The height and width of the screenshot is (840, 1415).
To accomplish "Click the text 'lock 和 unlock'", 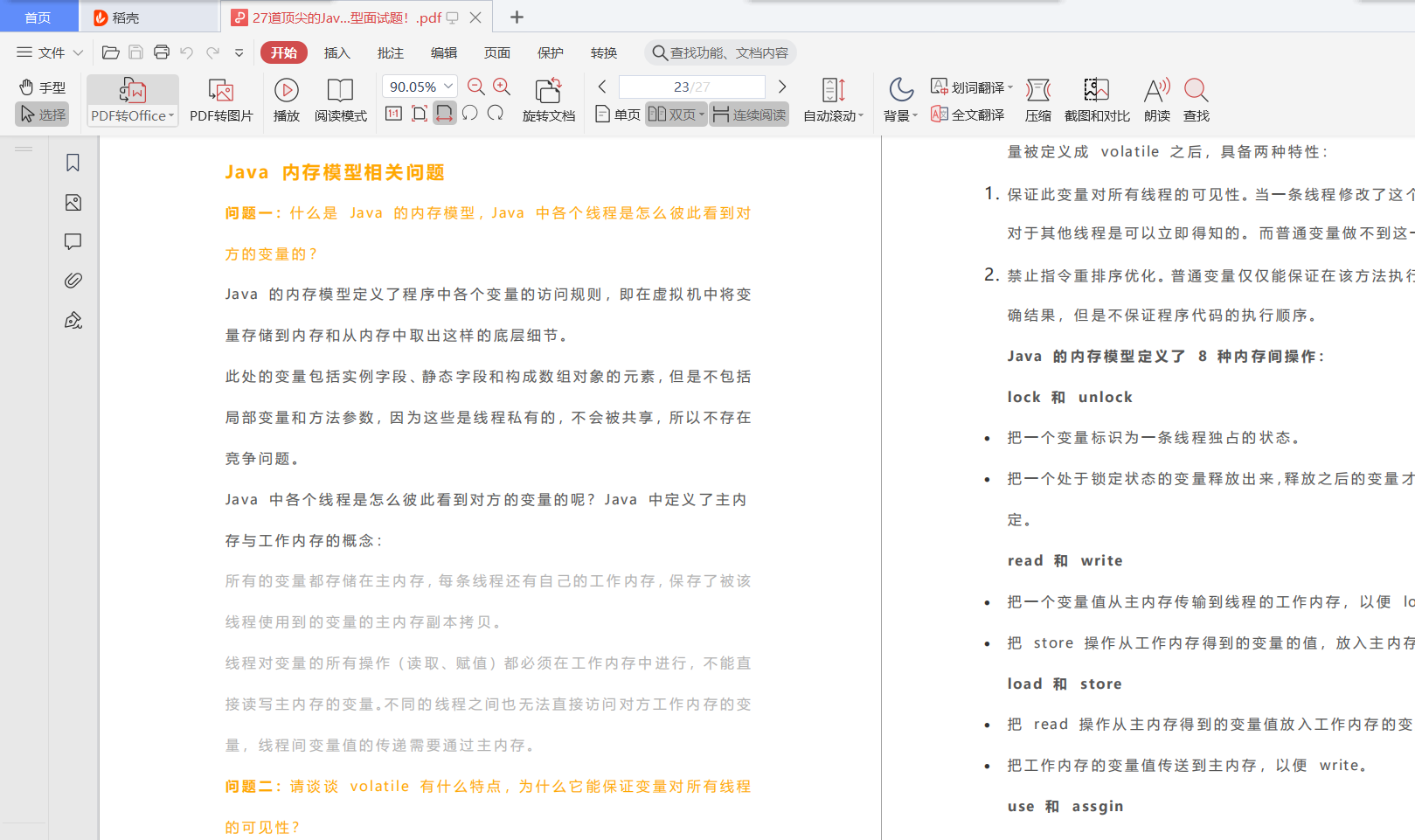I will pos(1070,397).
